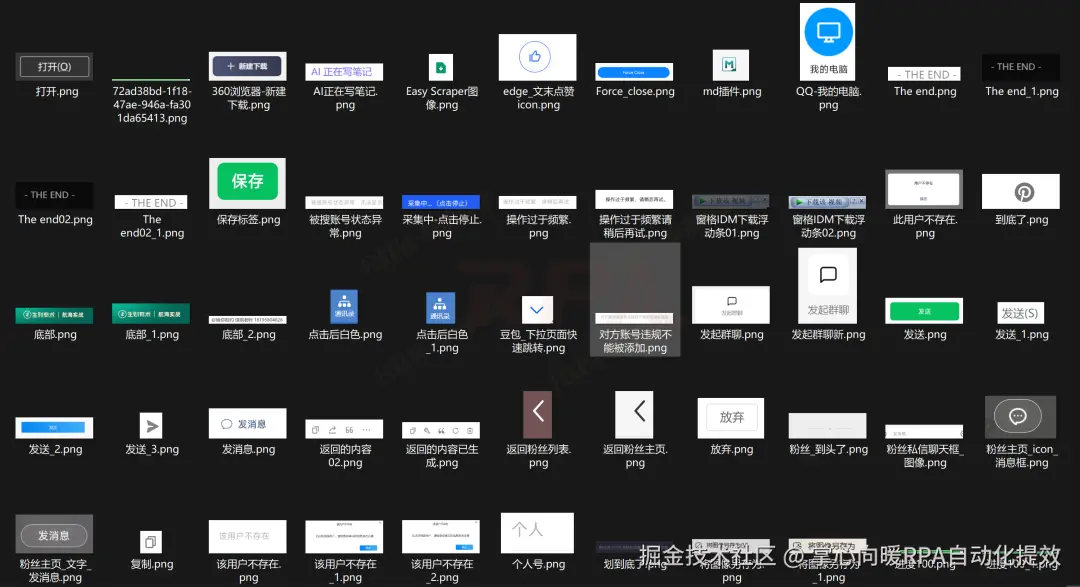This screenshot has height=587, width=1080.
Task: Select 返回粉丝列表.png back-arrow icon
Action: pos(537,415)
